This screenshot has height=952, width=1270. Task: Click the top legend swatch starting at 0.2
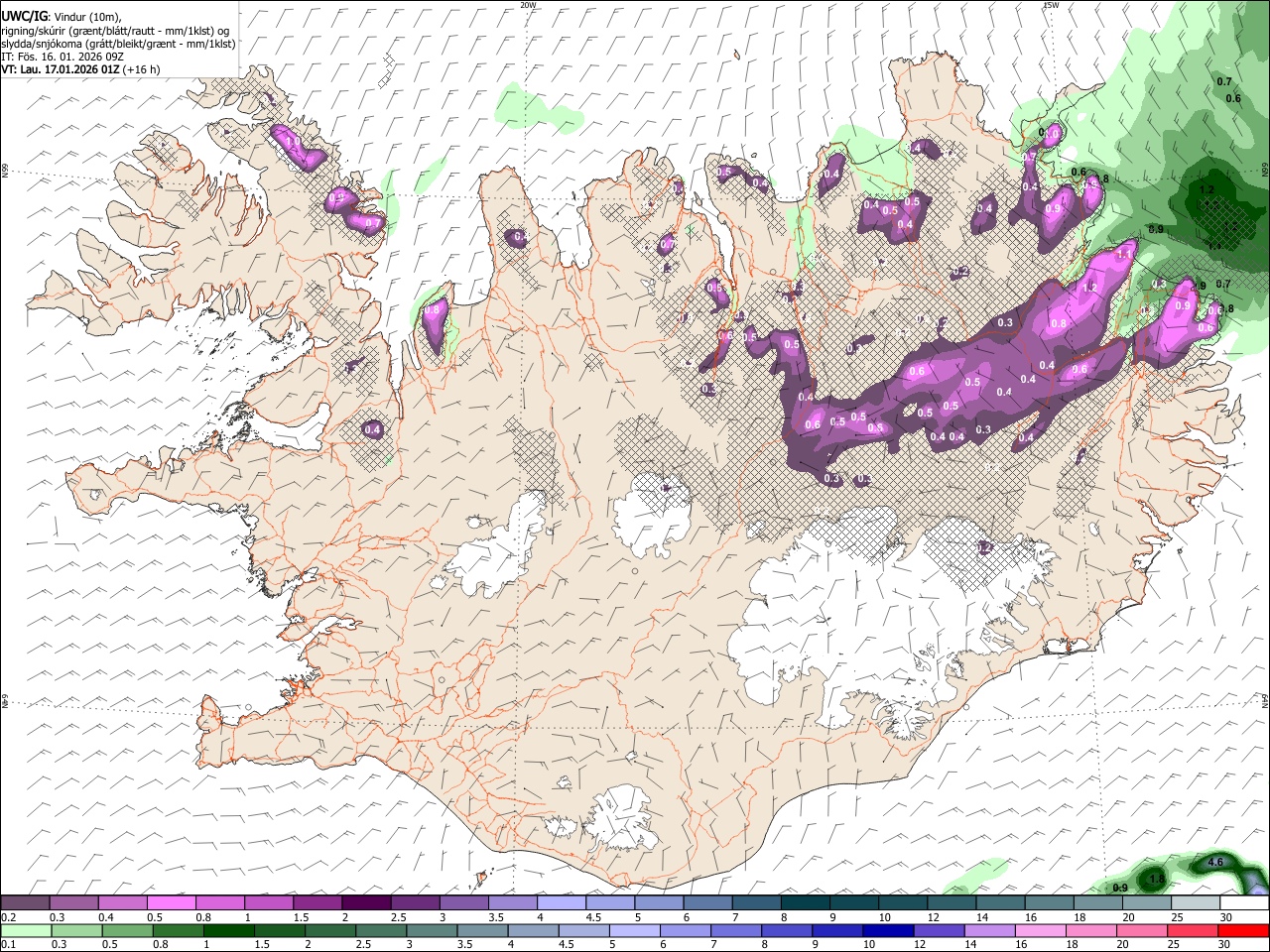coord(25,902)
